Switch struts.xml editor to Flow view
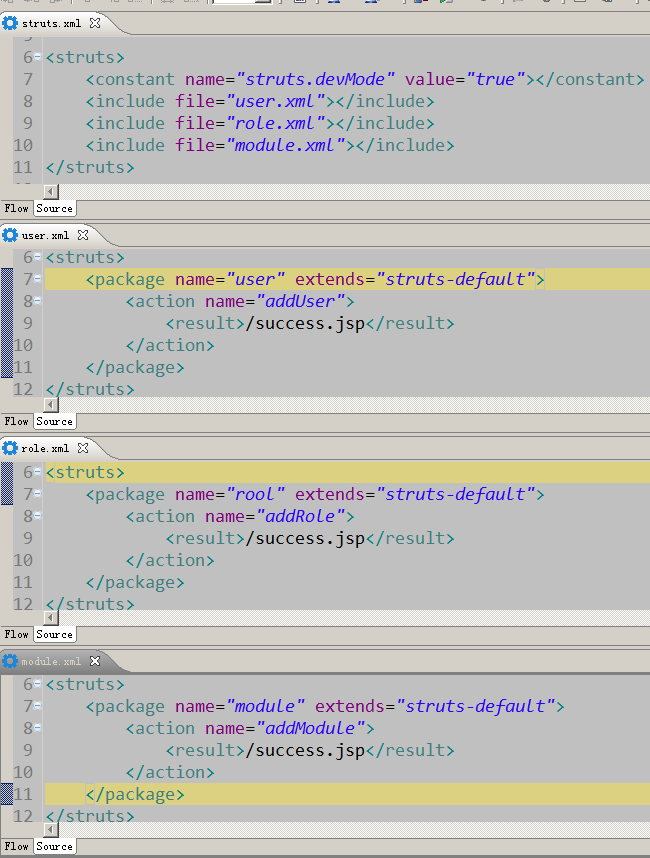 16,208
